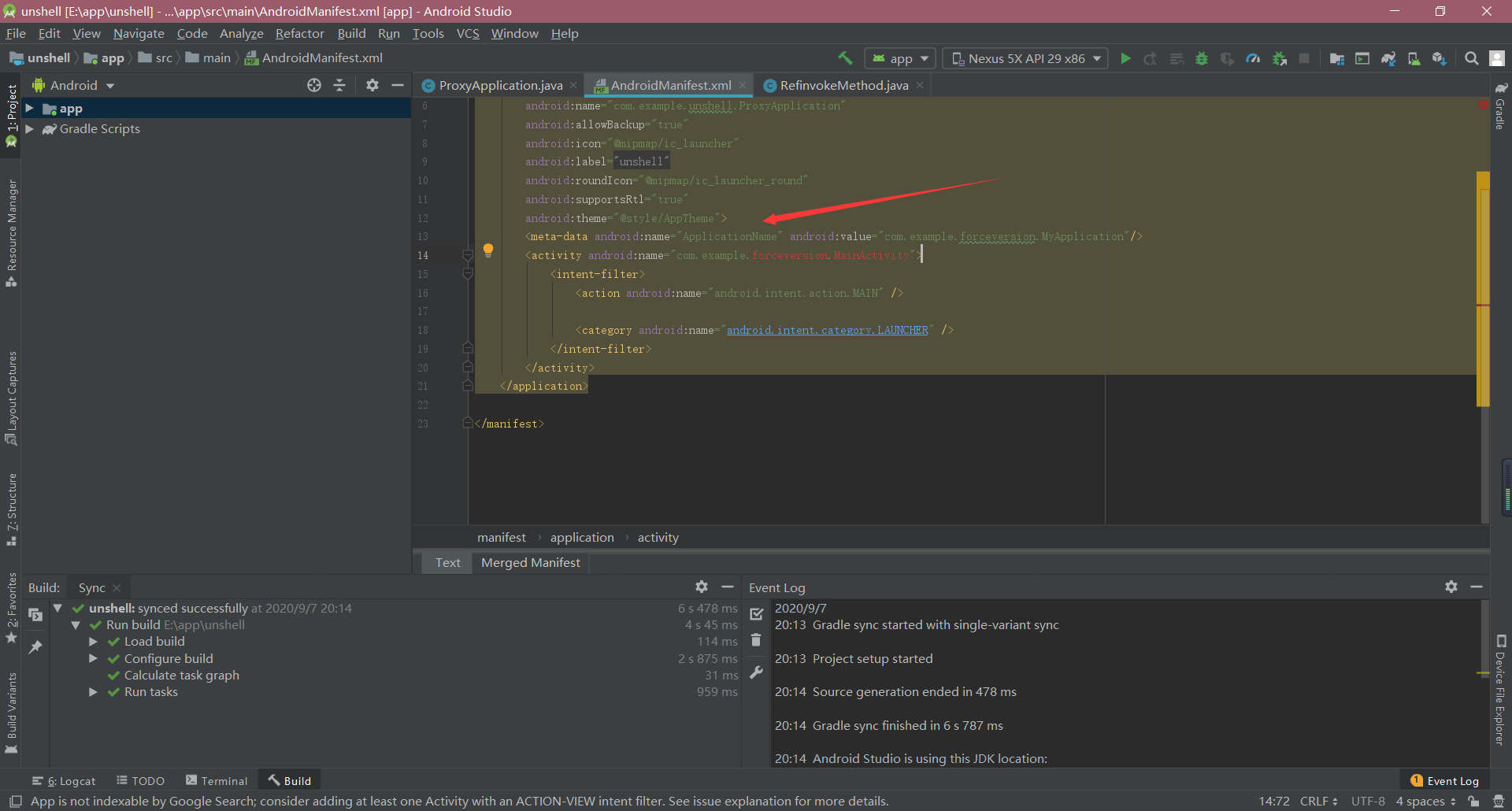This screenshot has width=1512, height=811.
Task: Toggle the 2: Favorites tool window
Action: coord(11,607)
